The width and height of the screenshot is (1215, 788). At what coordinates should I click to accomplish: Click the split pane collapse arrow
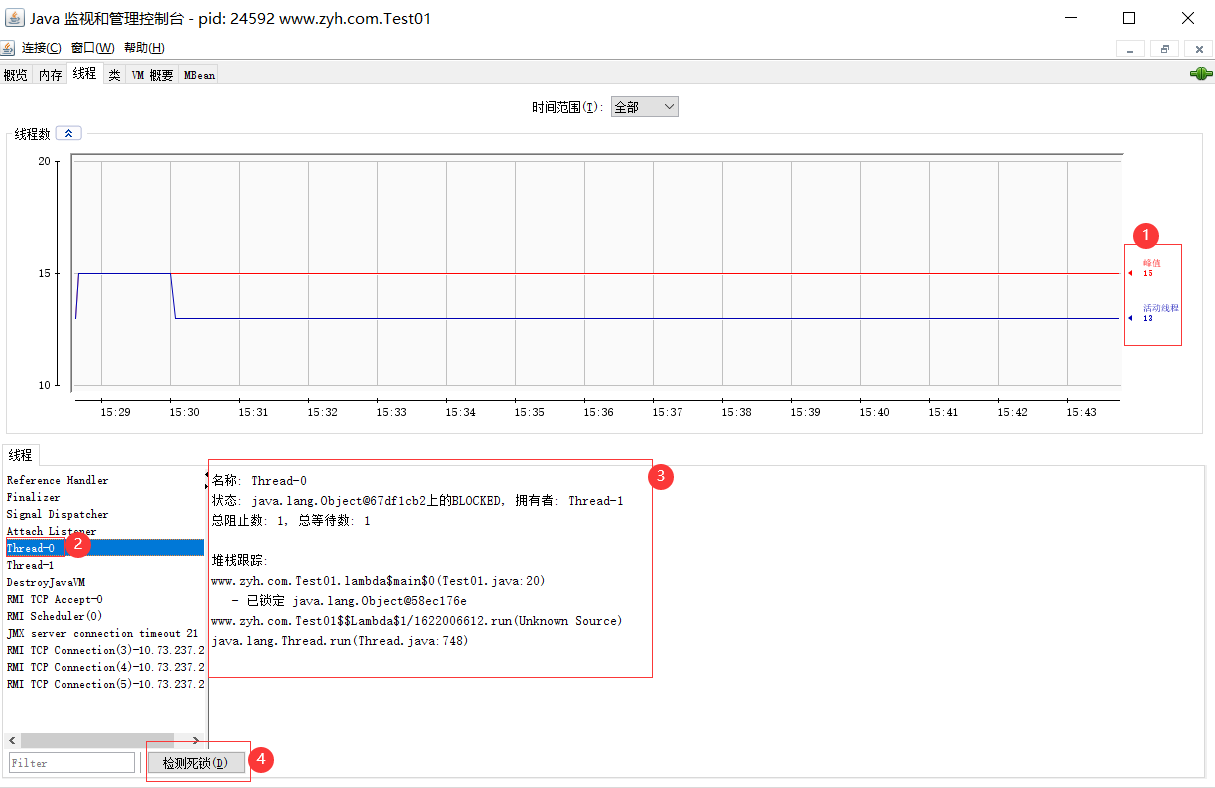tap(206, 475)
